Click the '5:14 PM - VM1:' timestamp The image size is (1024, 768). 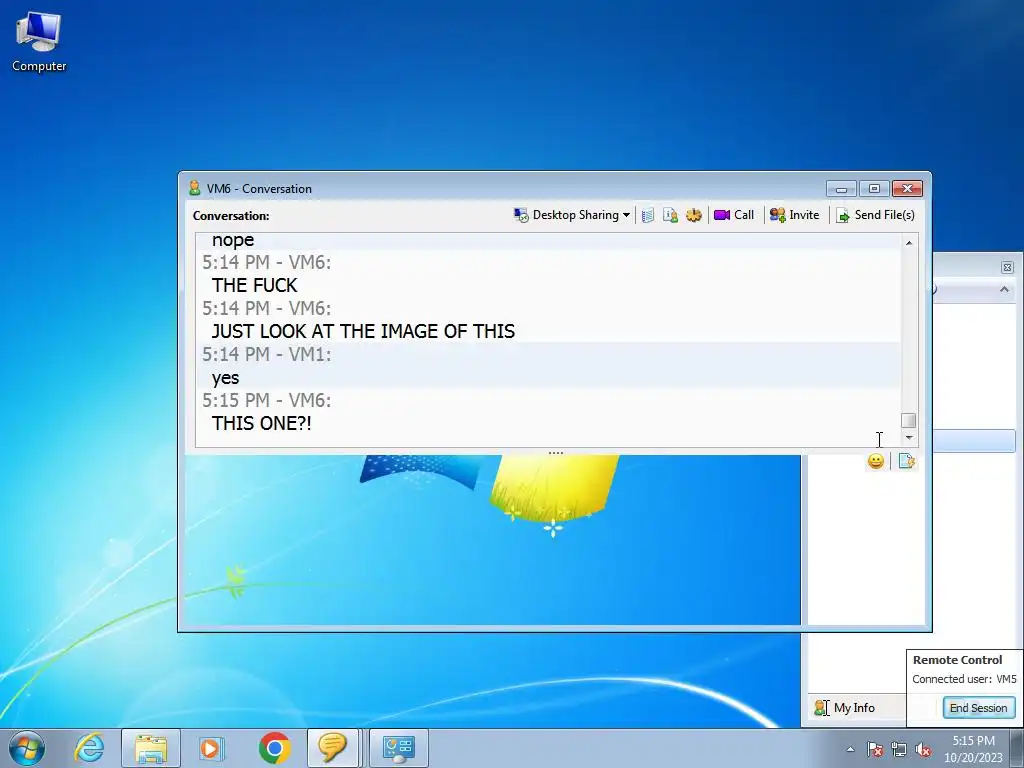click(266, 355)
